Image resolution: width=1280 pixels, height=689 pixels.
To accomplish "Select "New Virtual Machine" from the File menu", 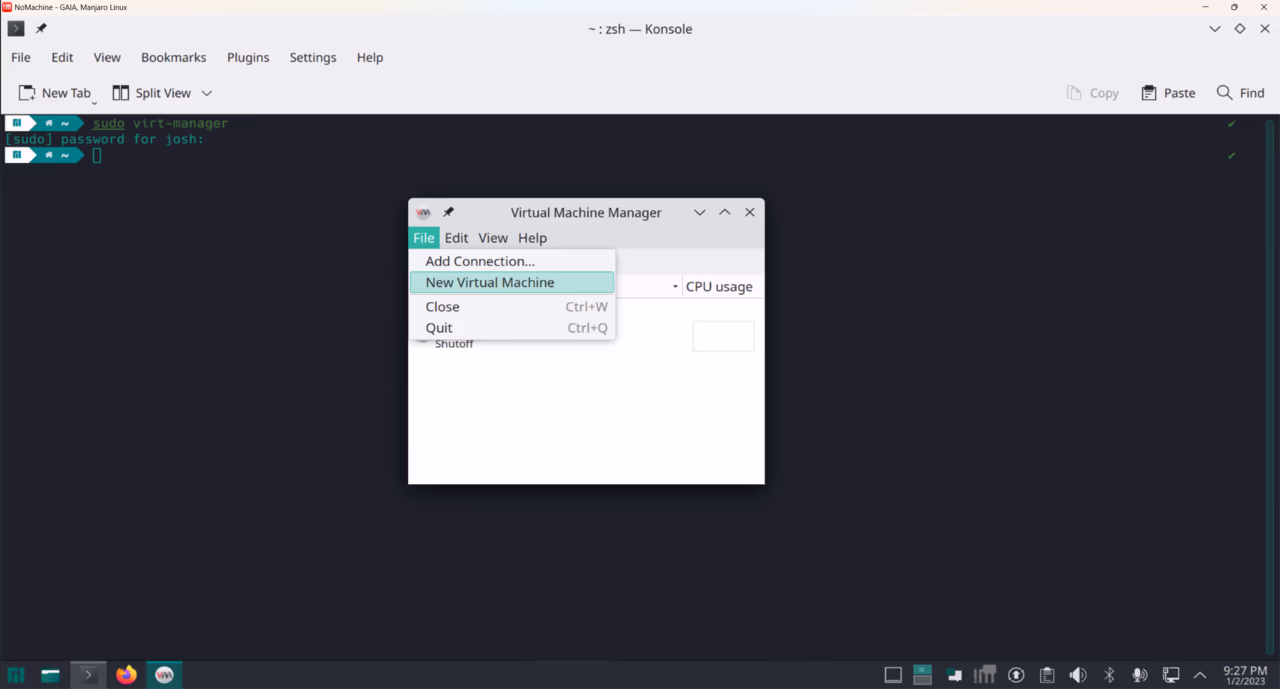I will click(490, 282).
